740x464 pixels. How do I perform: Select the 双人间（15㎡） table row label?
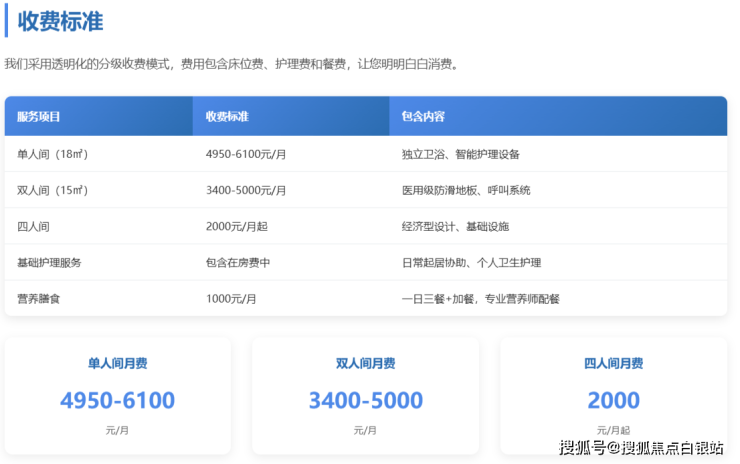pos(53,190)
